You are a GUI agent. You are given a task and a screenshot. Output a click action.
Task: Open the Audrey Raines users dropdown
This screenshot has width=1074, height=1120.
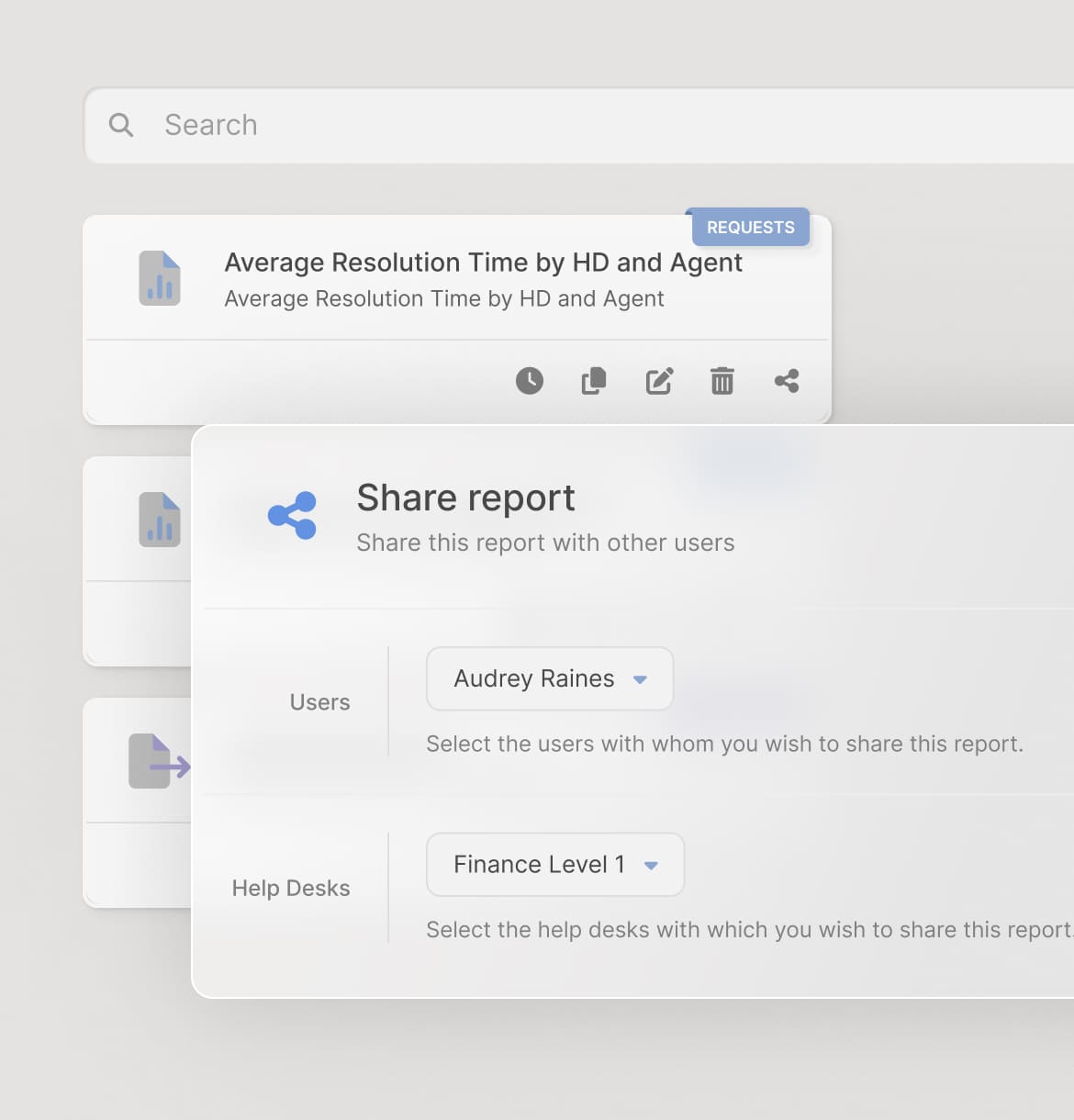550,678
